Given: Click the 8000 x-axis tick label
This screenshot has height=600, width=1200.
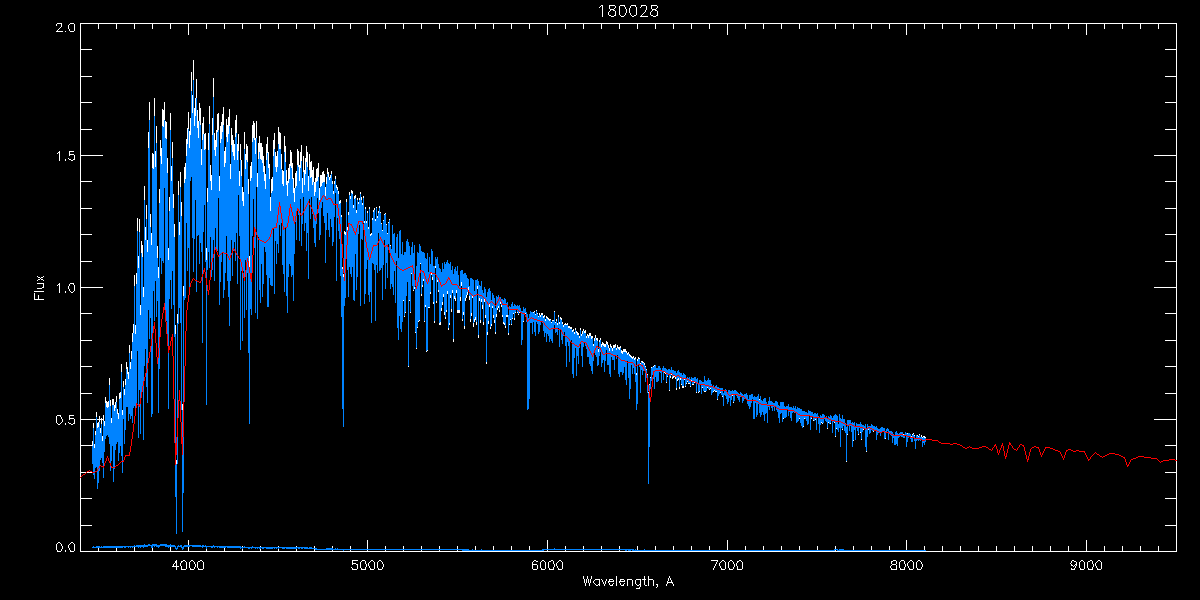Looking at the screenshot, I should [x=906, y=564].
